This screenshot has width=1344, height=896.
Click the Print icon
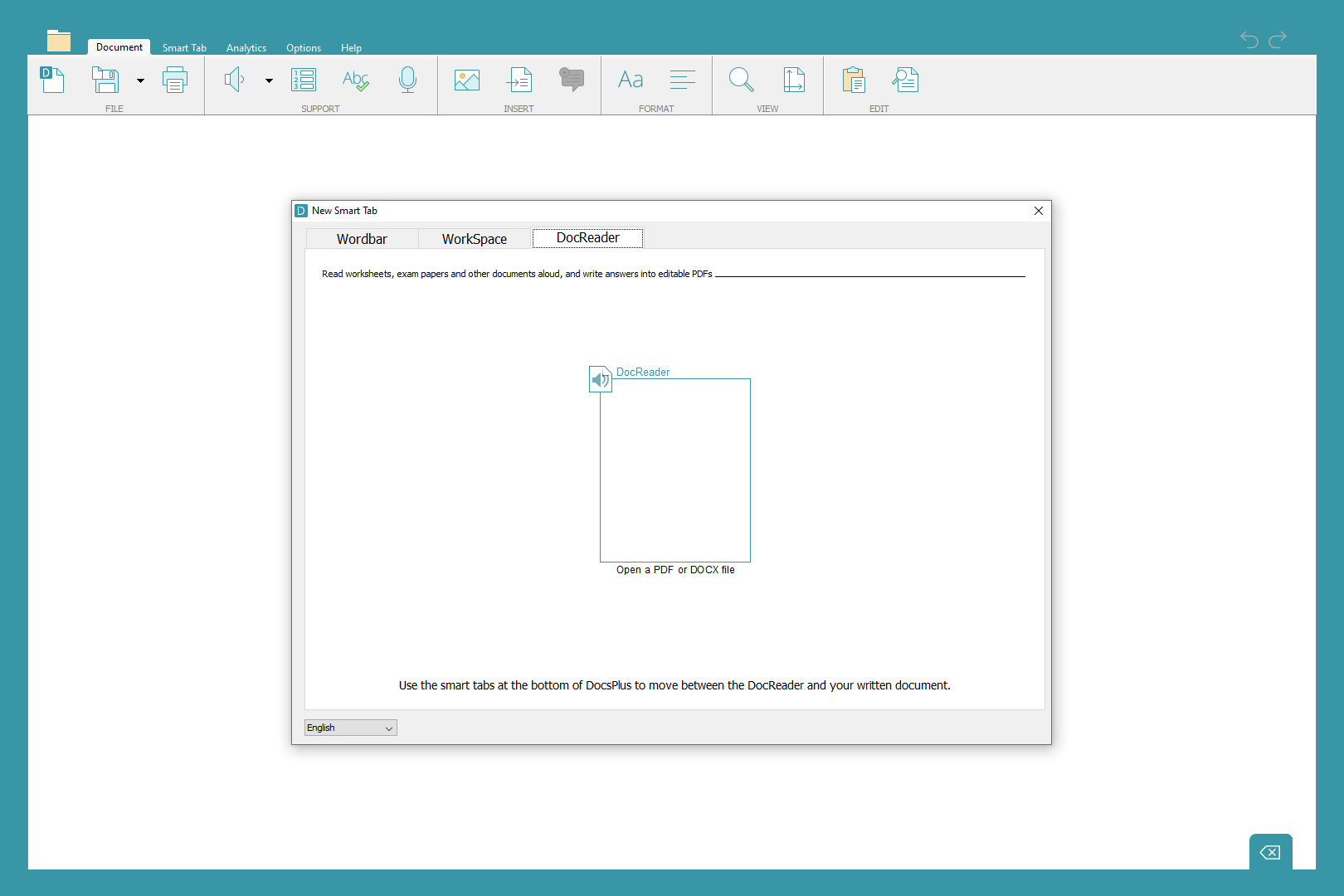point(175,80)
